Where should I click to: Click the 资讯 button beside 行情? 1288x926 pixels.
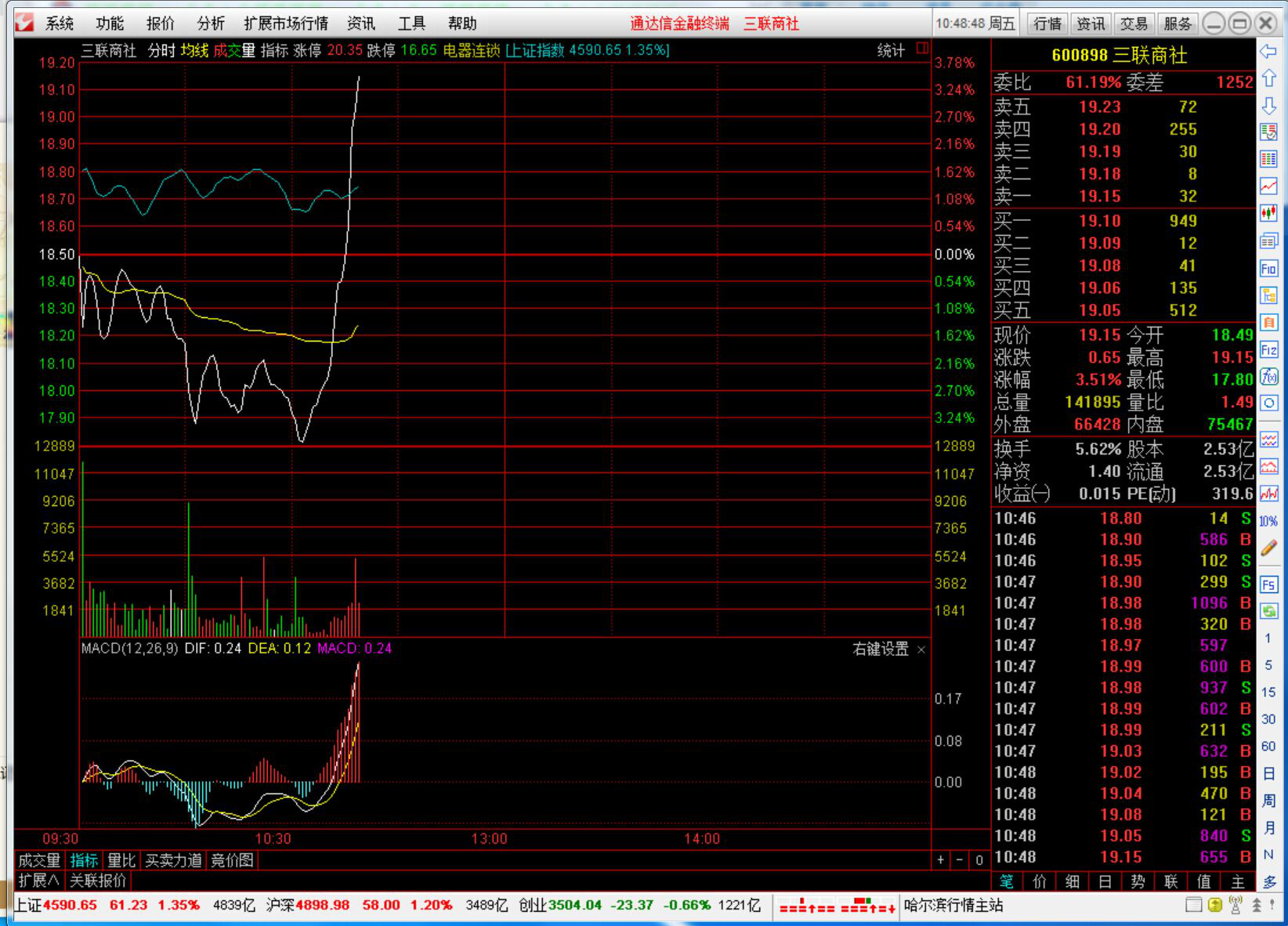pos(1091,24)
